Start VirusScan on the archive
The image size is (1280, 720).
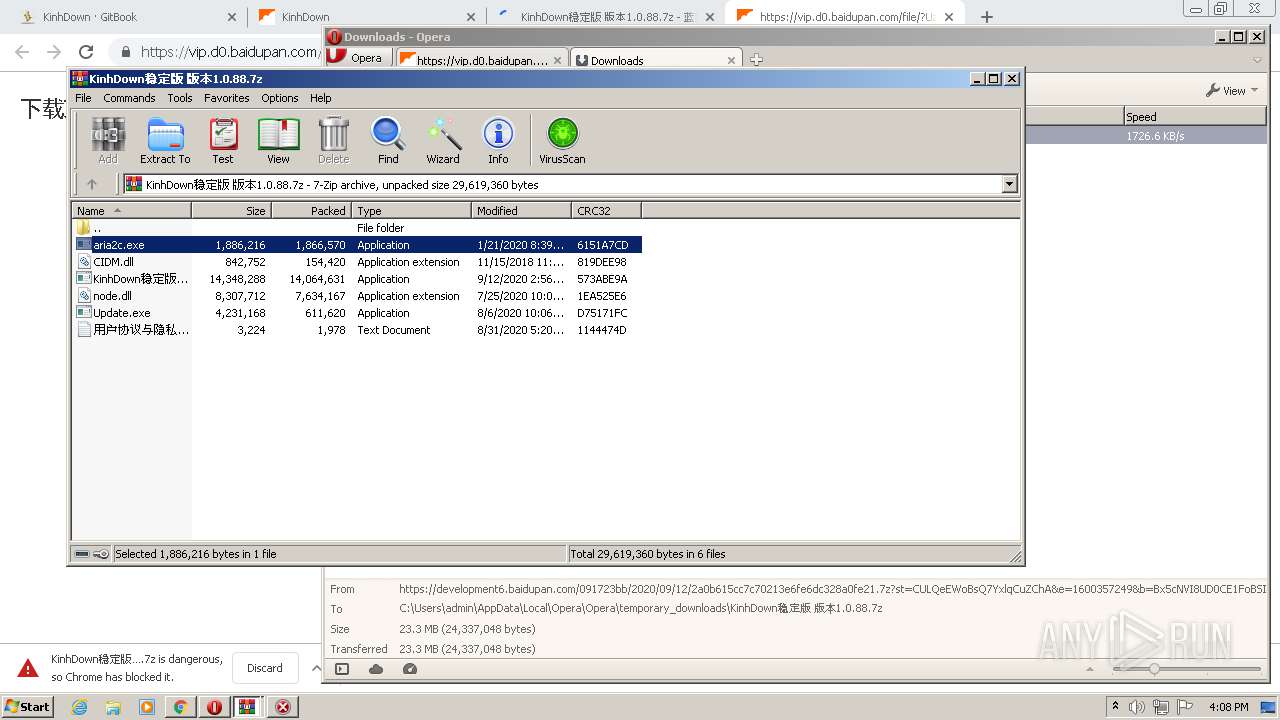(562, 141)
